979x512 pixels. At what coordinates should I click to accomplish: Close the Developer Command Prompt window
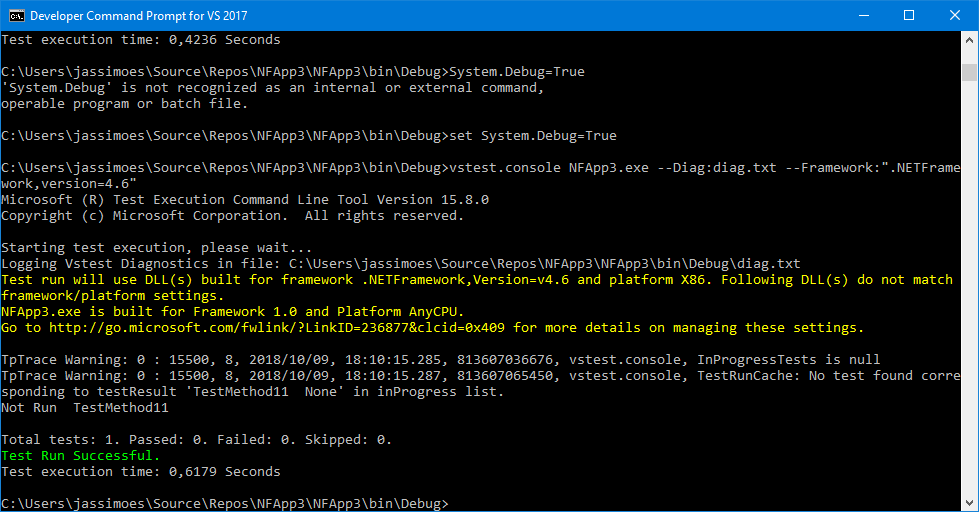click(x=955, y=16)
